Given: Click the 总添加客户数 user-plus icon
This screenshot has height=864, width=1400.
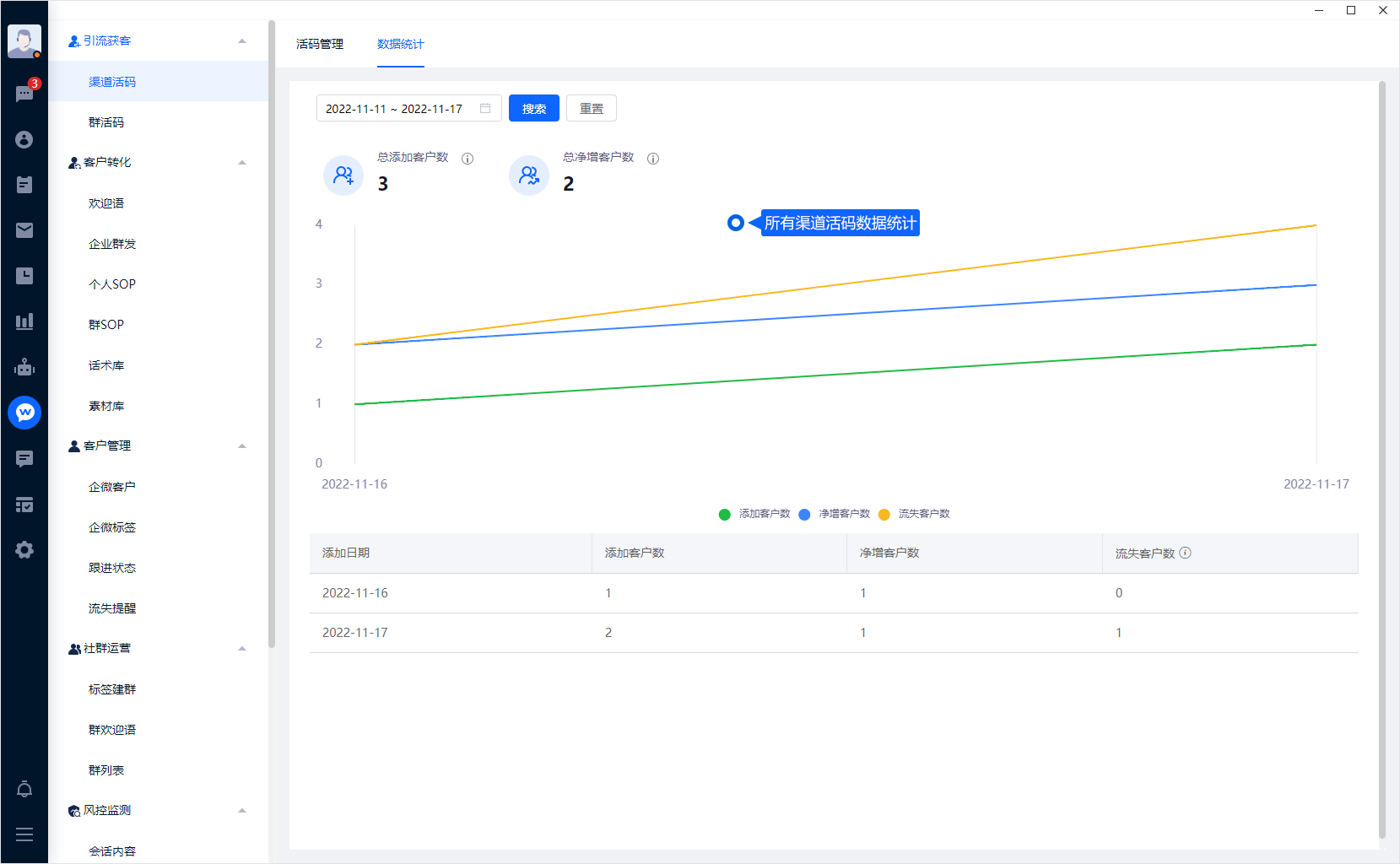Looking at the screenshot, I should click(343, 175).
